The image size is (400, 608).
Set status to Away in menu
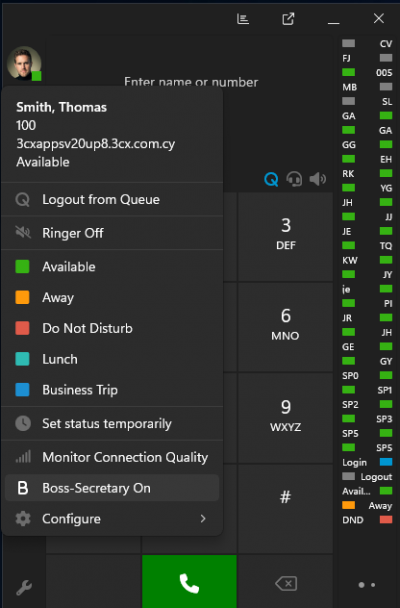(112, 297)
